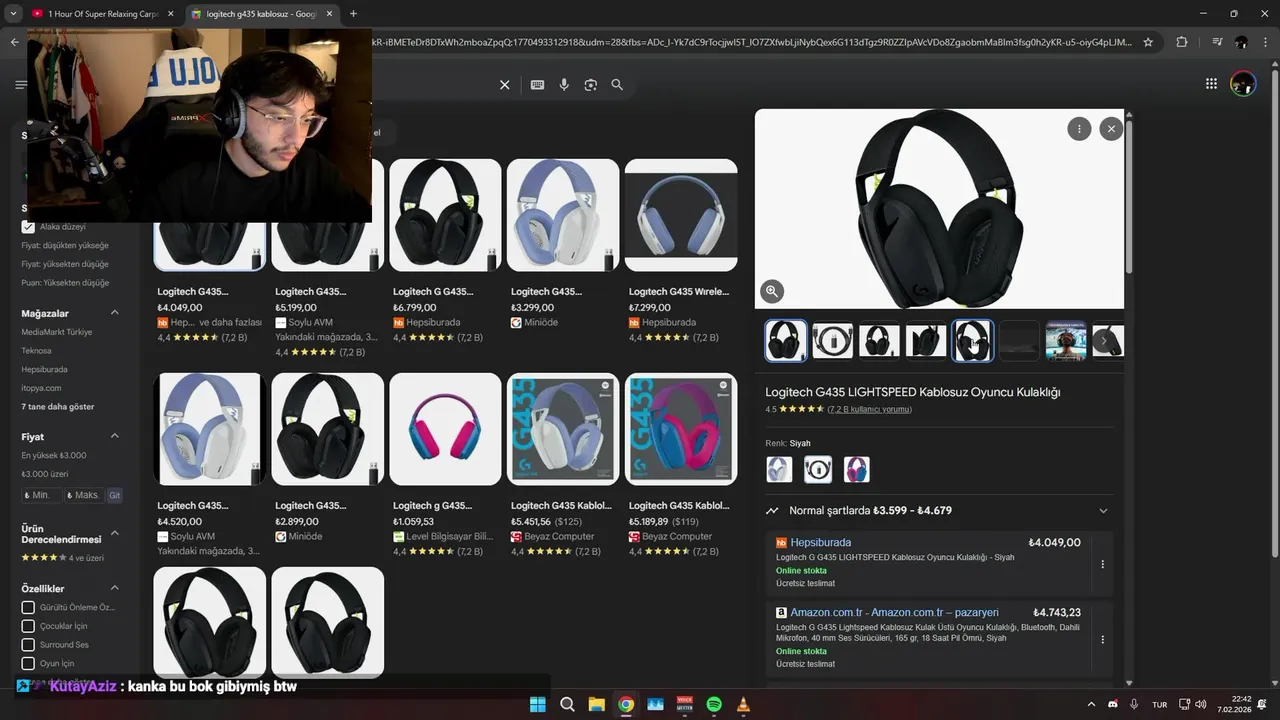Open more options for Hepsiburada offer
The height and width of the screenshot is (720, 1280).
click(x=1103, y=564)
